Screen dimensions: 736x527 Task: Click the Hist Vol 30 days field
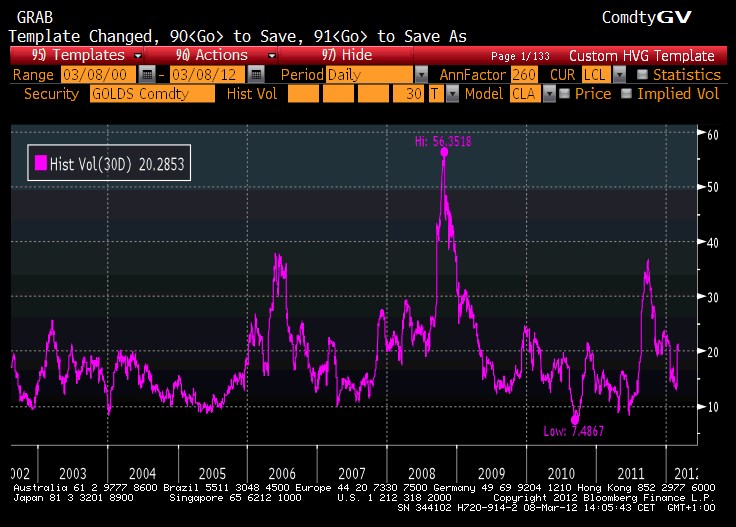[x=408, y=94]
